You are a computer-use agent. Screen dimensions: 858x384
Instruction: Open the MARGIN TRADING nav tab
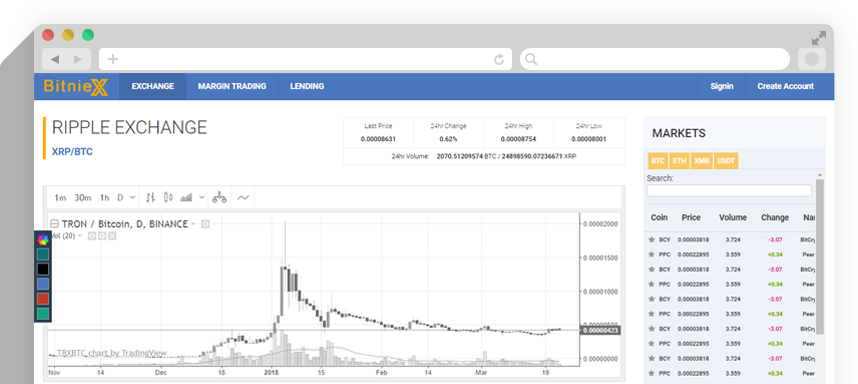pyautogui.click(x=232, y=86)
